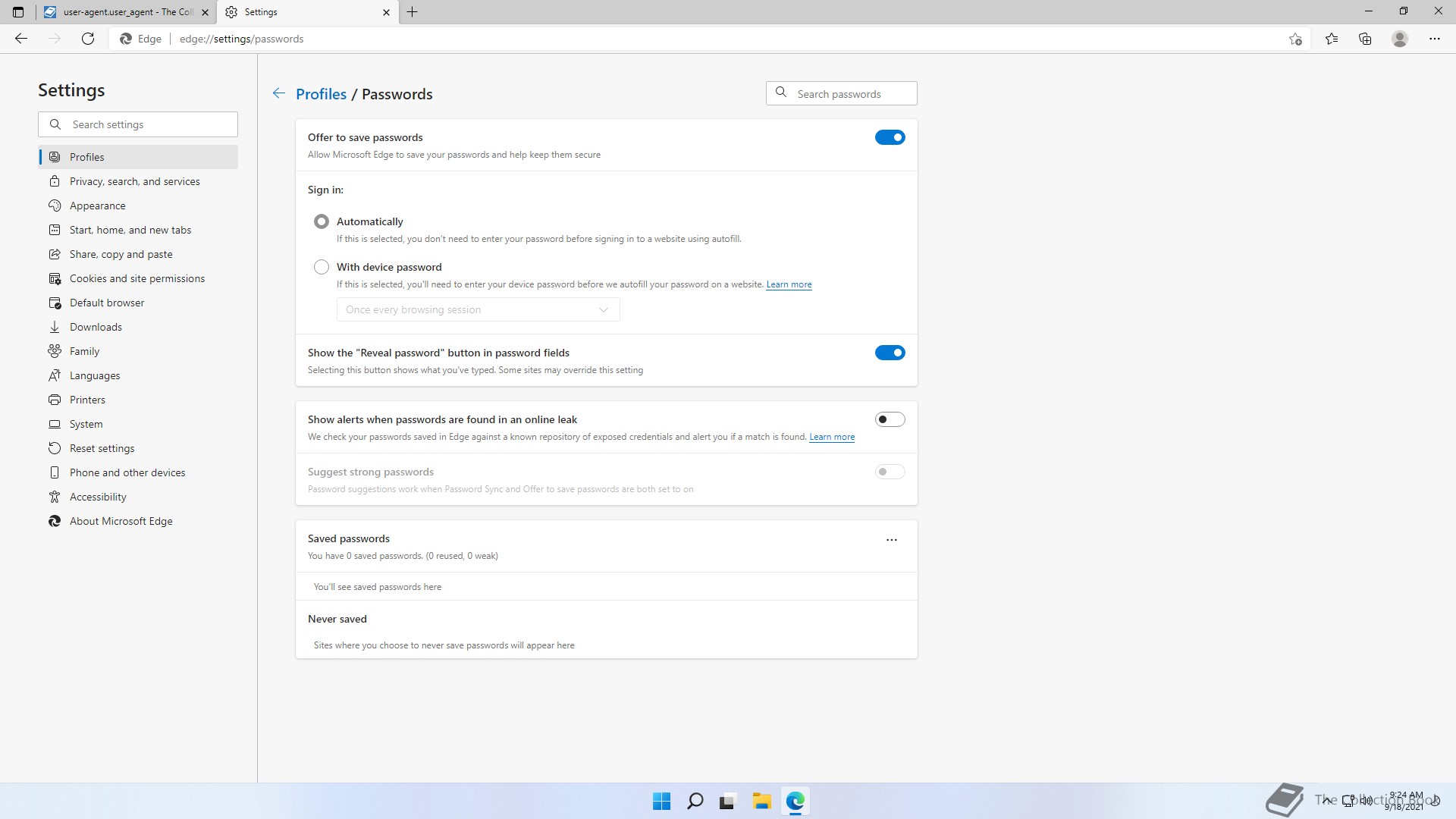Open Privacy, search, and services settings
The height and width of the screenshot is (819, 1456).
pos(135,181)
